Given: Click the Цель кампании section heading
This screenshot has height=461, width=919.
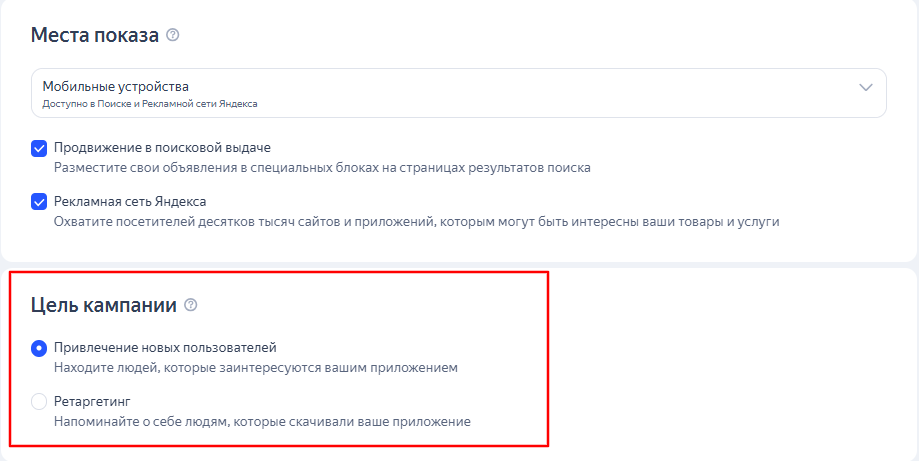Looking at the screenshot, I should coord(104,304).
